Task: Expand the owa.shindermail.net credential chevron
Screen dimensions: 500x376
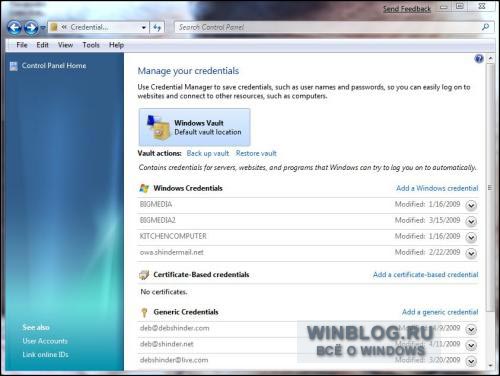Action: [471, 253]
